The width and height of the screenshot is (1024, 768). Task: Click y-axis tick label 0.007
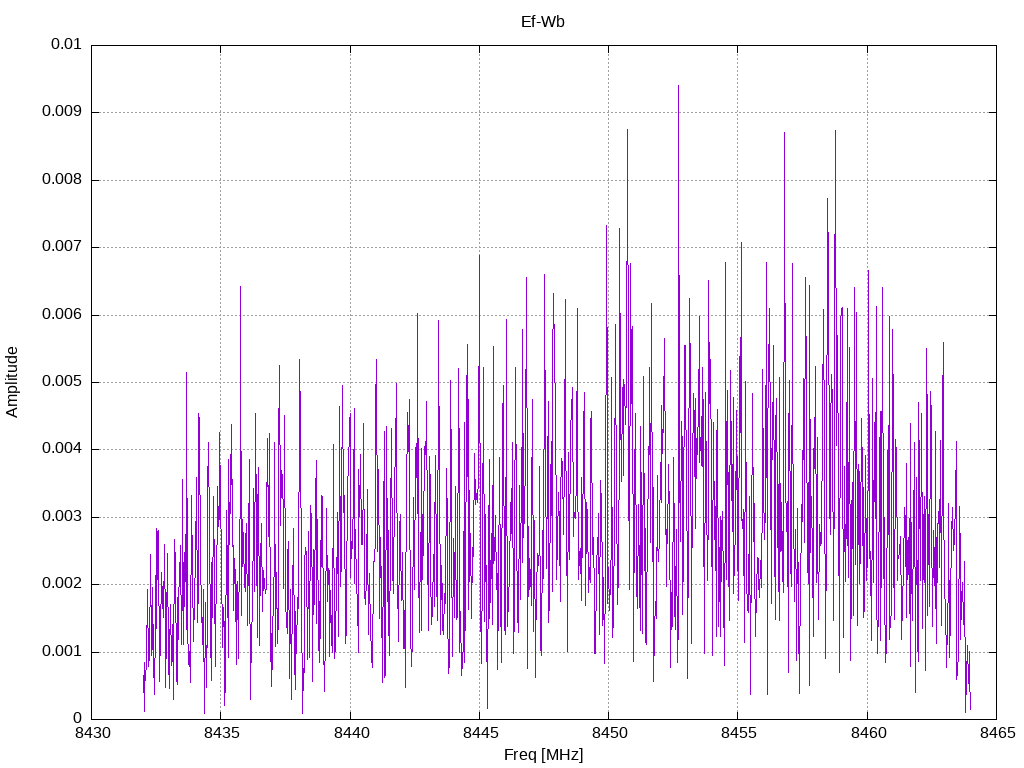62,247
